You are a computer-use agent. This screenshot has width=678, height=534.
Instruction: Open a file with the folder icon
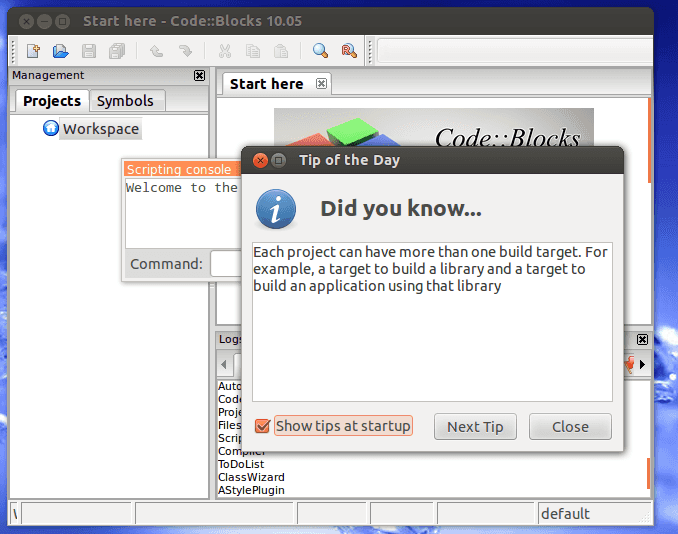tap(61, 51)
